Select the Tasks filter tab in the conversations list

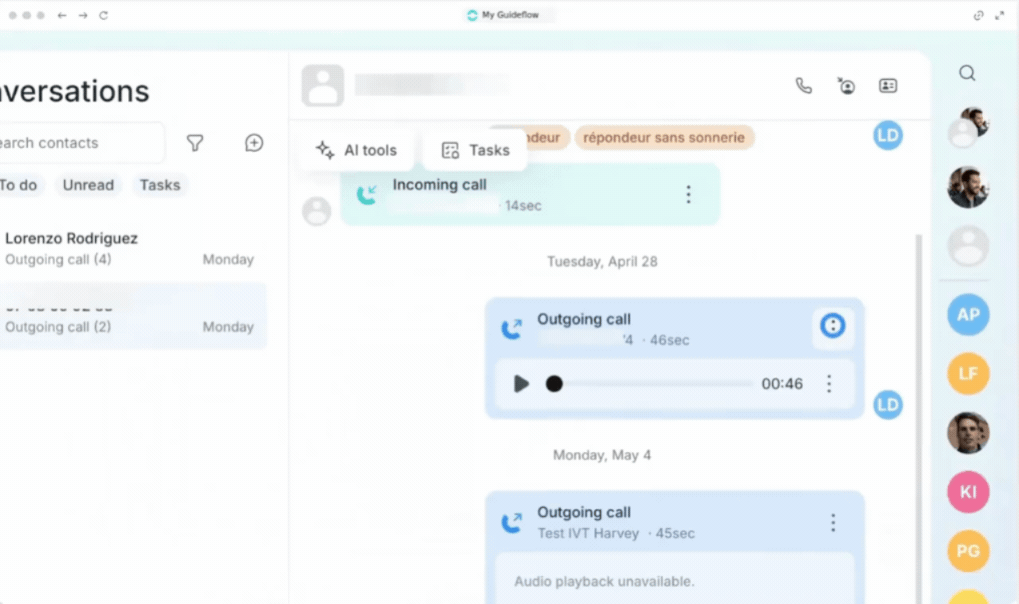click(x=160, y=185)
